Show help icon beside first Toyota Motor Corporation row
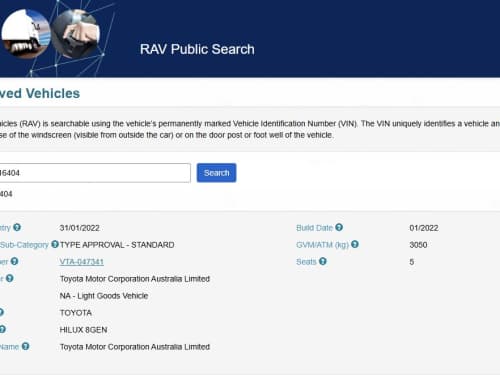500x375 pixels. coord(10,278)
